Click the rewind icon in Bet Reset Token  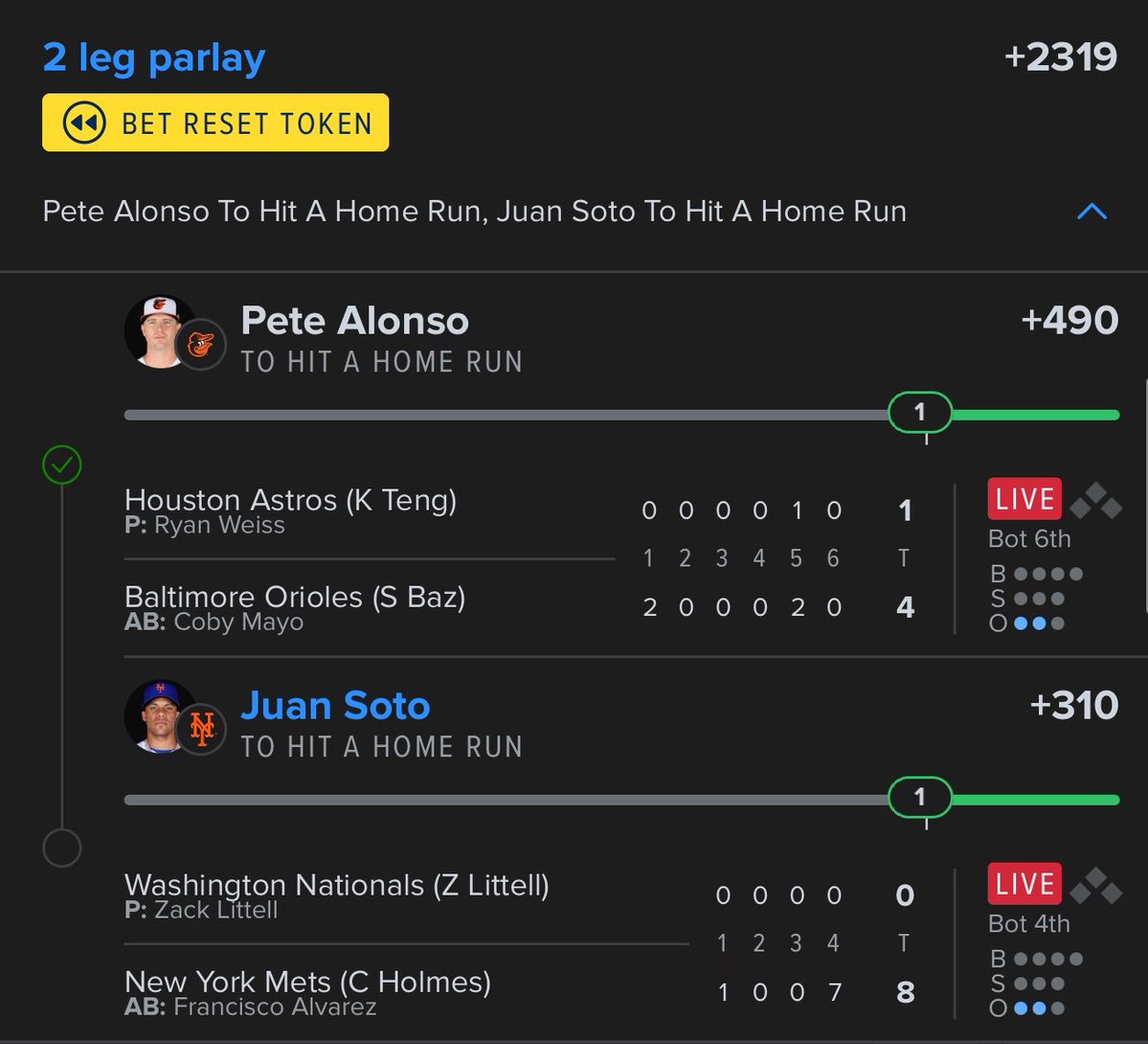(84, 123)
